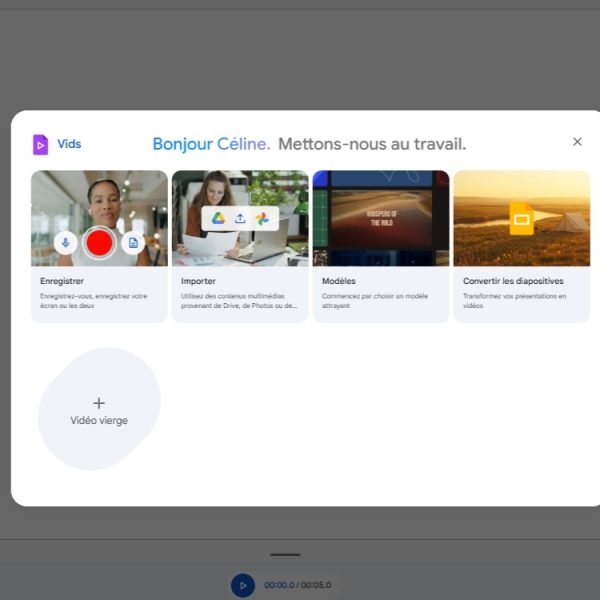
Task: Click 'Transformez vos présentations en vidéos' description
Action: click(x=515, y=301)
